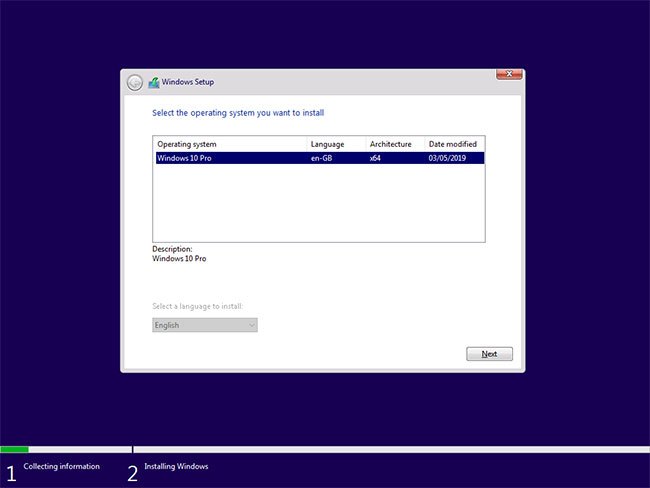
Task: Click the Description: label
Action: pyautogui.click(x=172, y=249)
